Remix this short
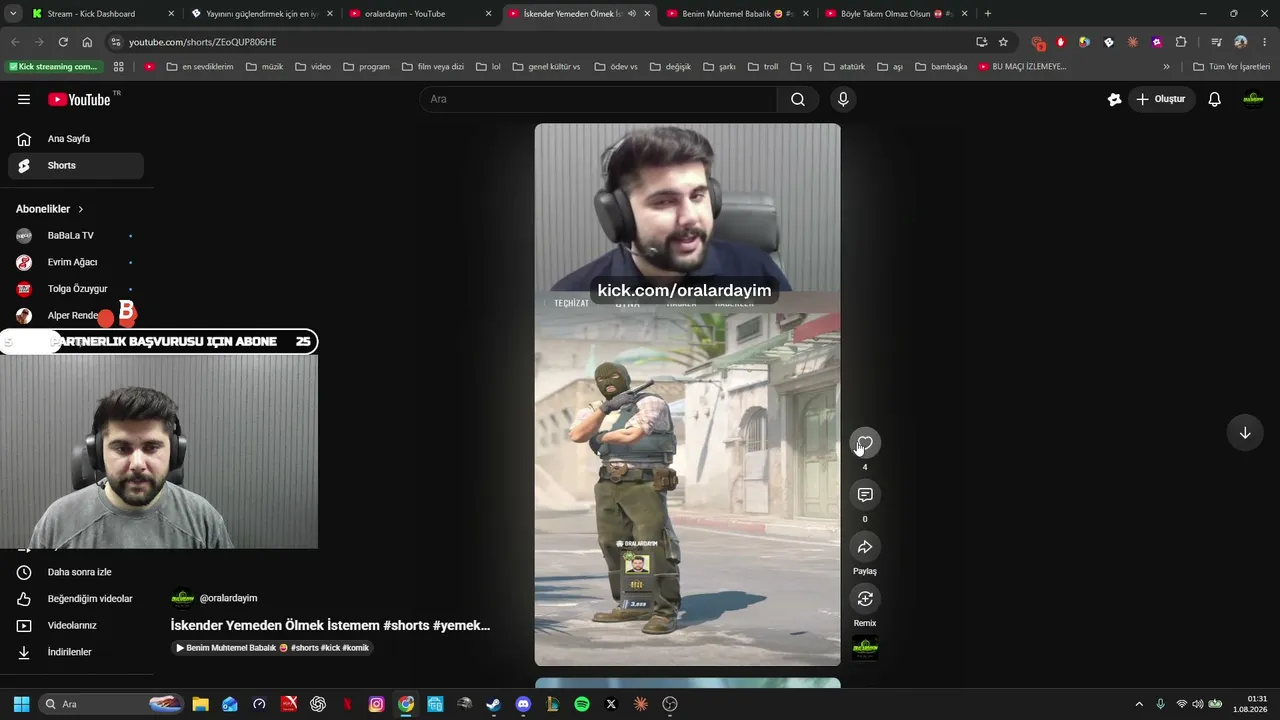Viewport: 1280px width, 720px height. coord(865,599)
